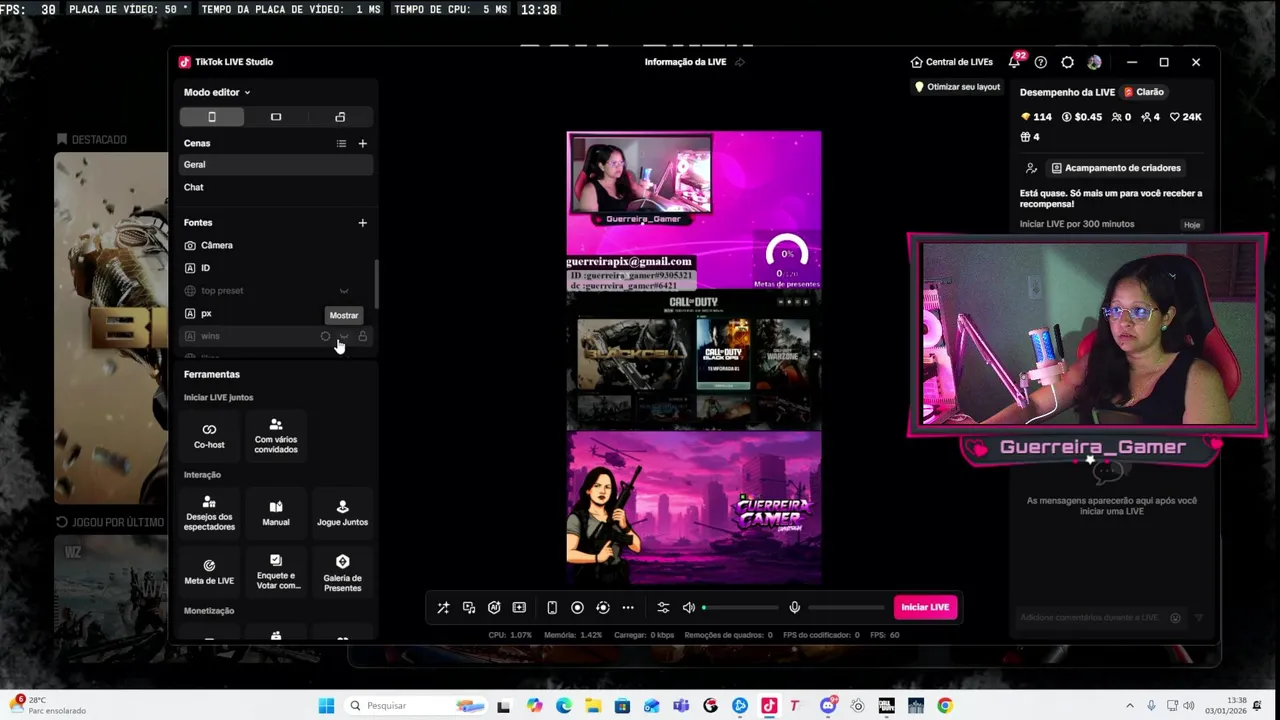Select the Geral scene
Screen dimensions: 1280x720
[x=276, y=165]
